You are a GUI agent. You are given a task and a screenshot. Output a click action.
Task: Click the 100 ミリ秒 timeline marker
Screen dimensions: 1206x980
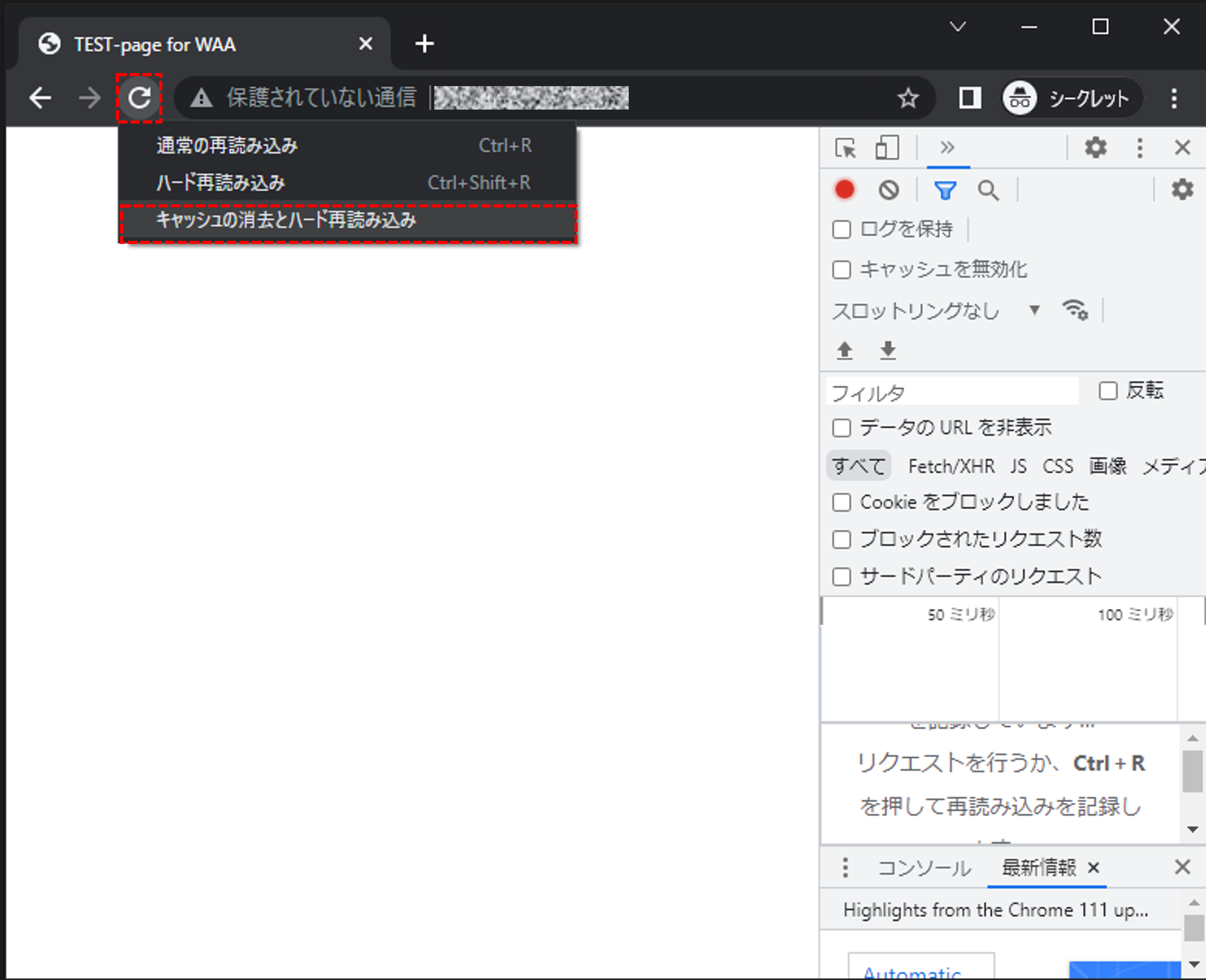click(x=1136, y=615)
